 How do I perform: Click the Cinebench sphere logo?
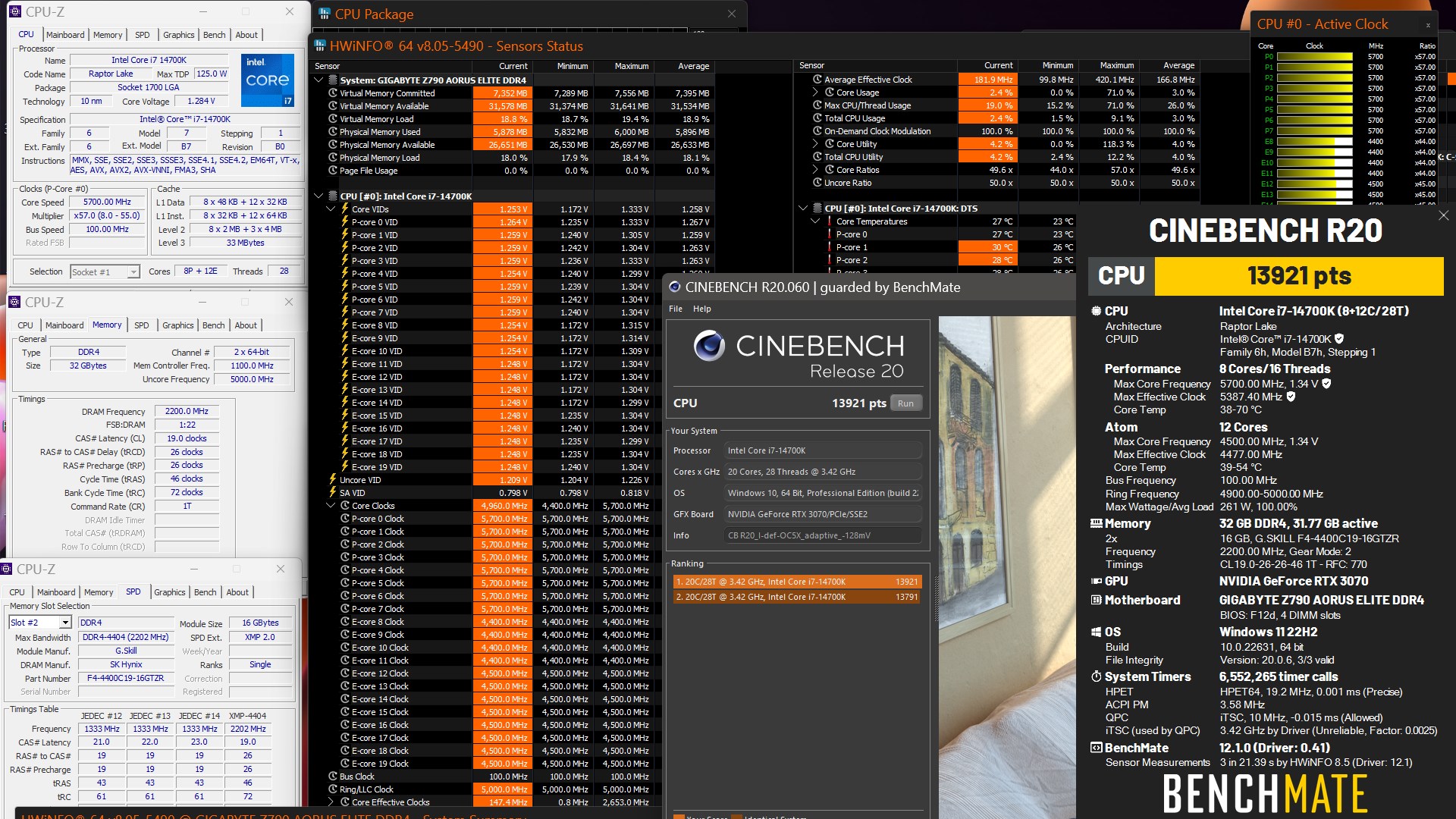[709, 346]
